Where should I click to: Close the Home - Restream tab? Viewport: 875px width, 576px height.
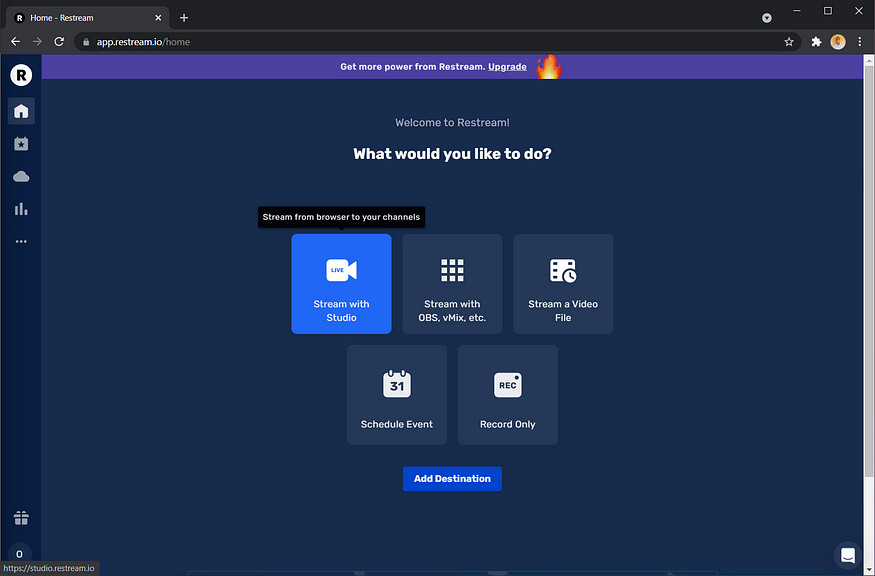click(x=158, y=18)
